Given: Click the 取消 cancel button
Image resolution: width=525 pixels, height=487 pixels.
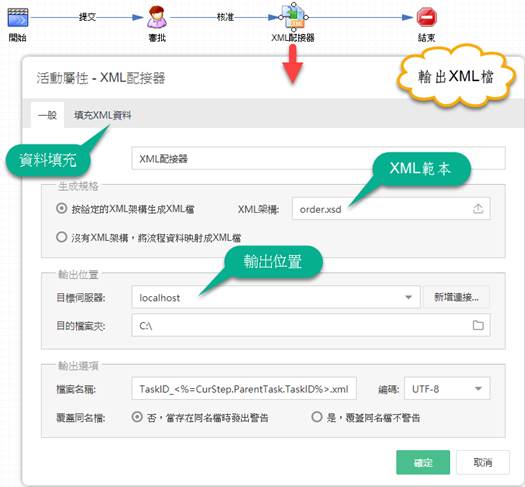Looking at the screenshot, I should pyautogui.click(x=482, y=463).
